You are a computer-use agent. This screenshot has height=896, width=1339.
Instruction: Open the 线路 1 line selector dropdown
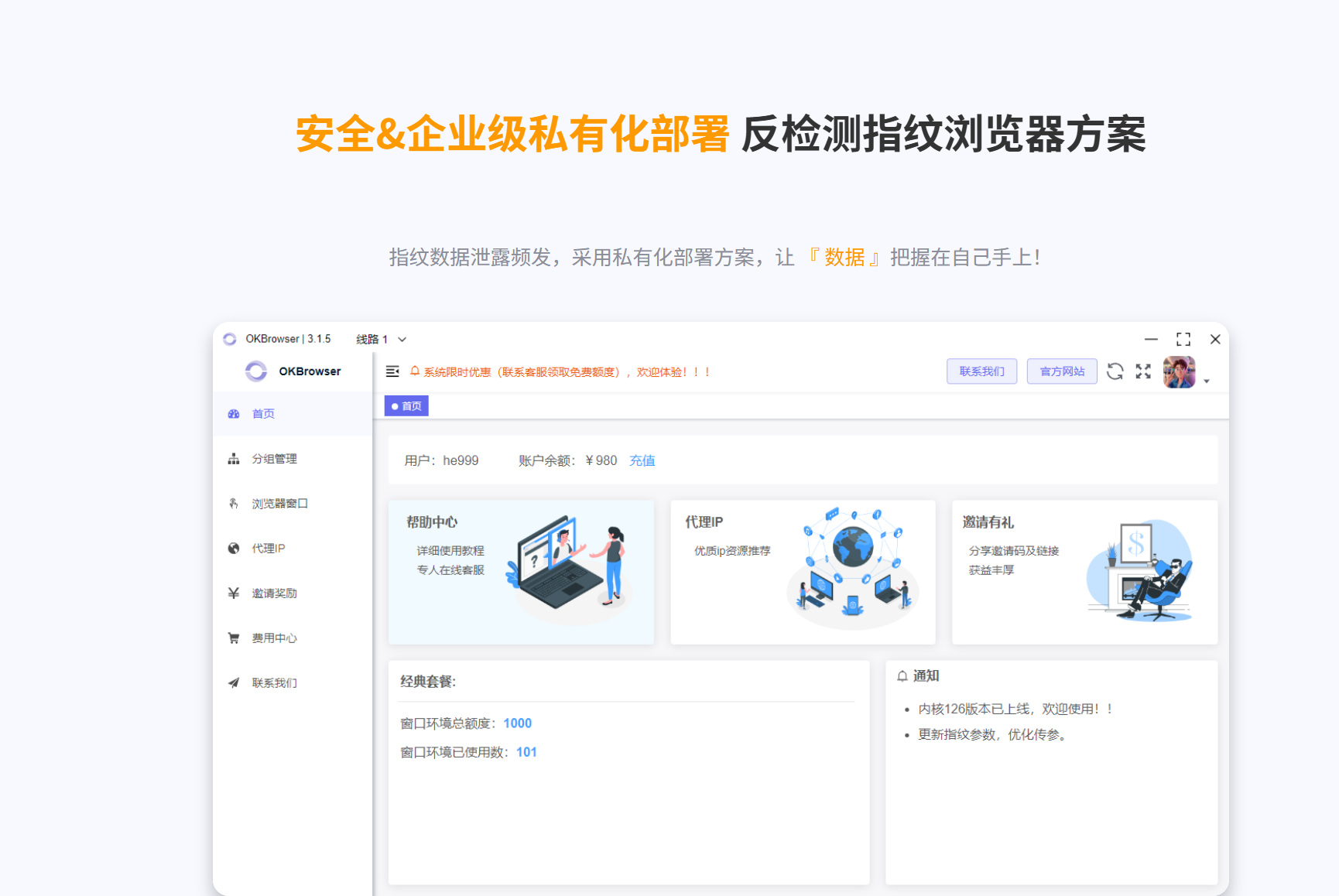tap(382, 340)
